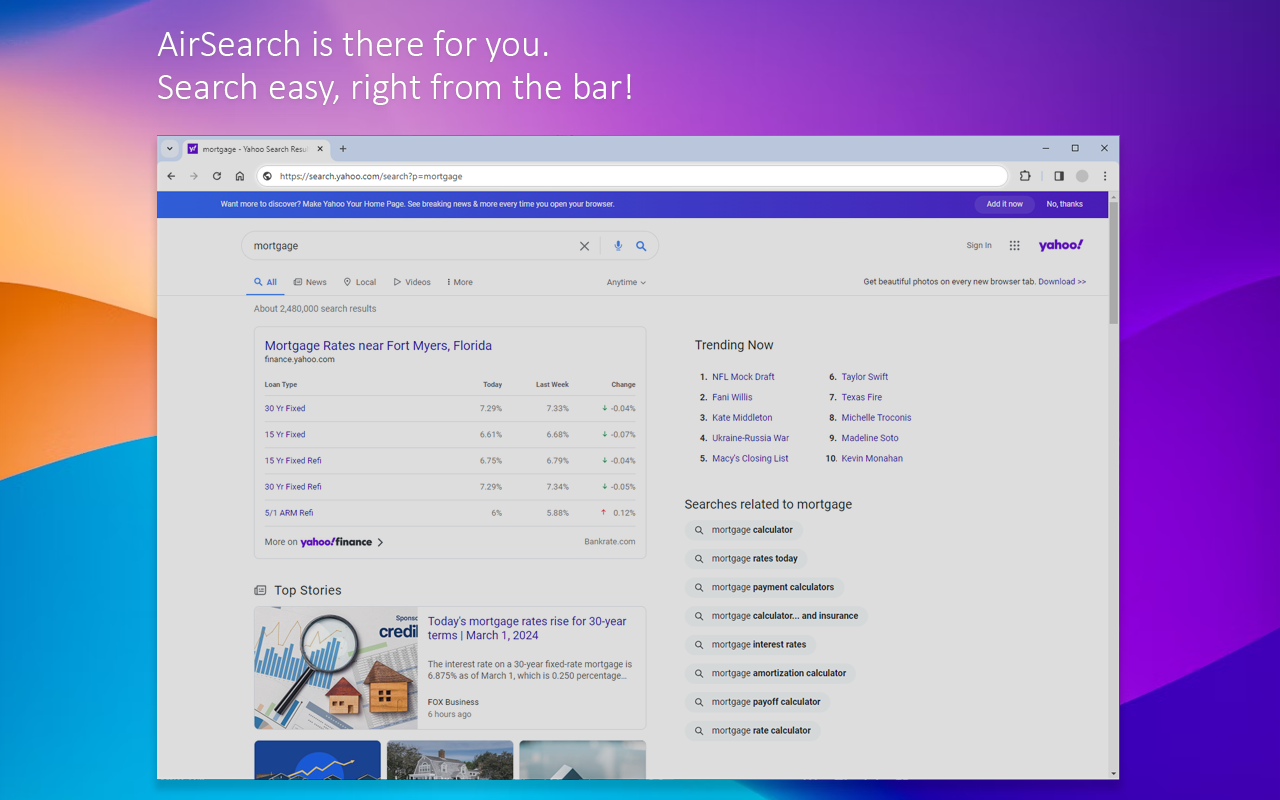Search mortgage calculator... and insurance
1280x800 pixels.
pos(777,616)
